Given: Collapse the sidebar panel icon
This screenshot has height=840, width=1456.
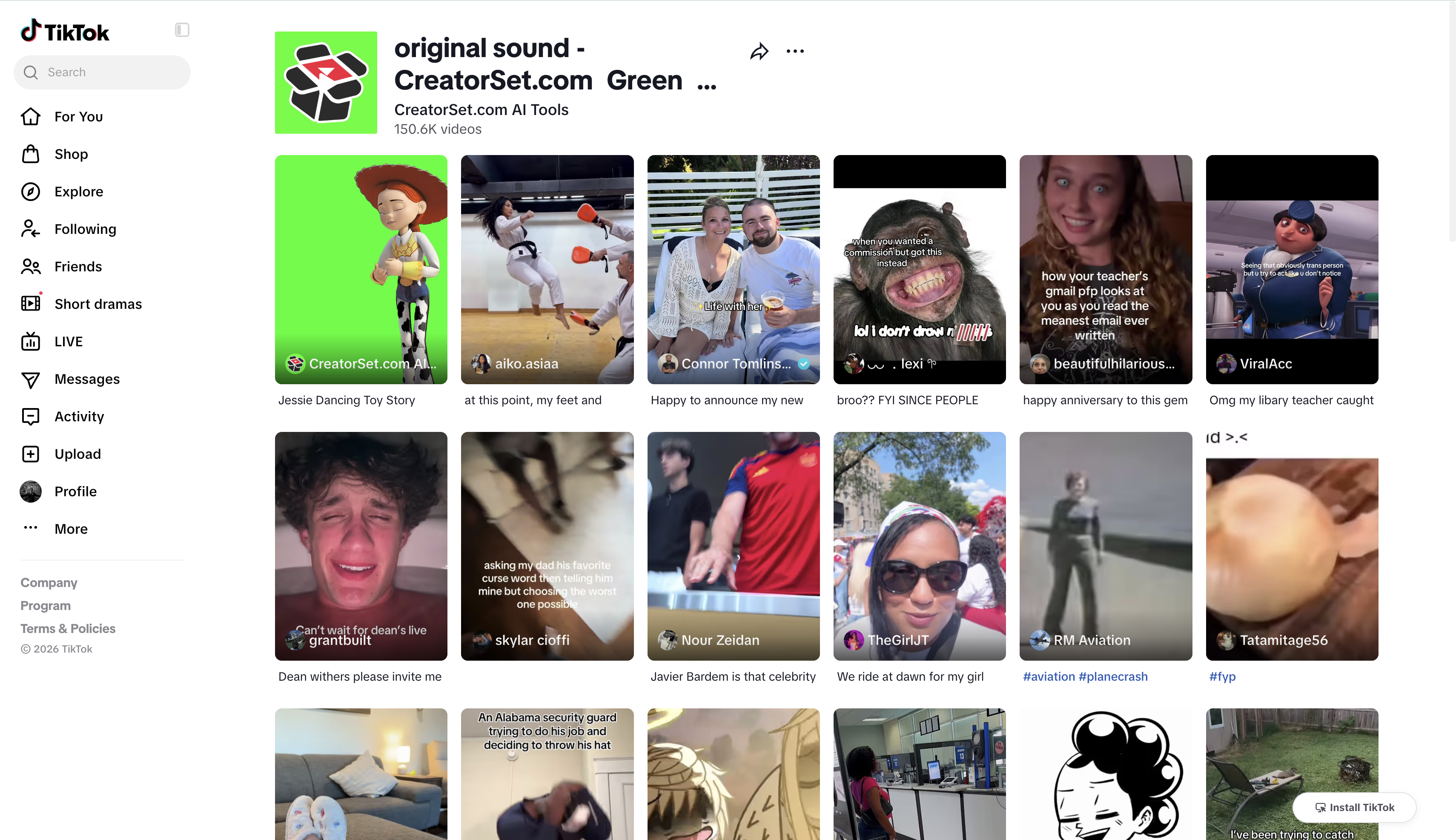Looking at the screenshot, I should click(182, 29).
